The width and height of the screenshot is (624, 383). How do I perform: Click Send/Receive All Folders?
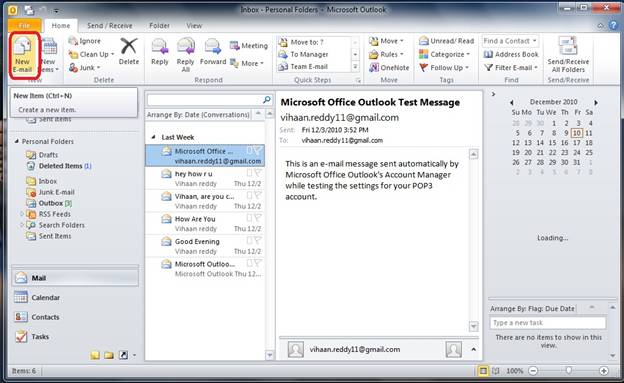tap(568, 55)
